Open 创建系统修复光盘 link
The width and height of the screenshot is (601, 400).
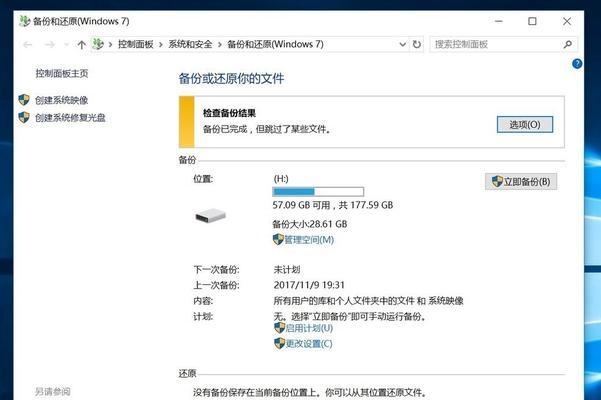[70, 118]
